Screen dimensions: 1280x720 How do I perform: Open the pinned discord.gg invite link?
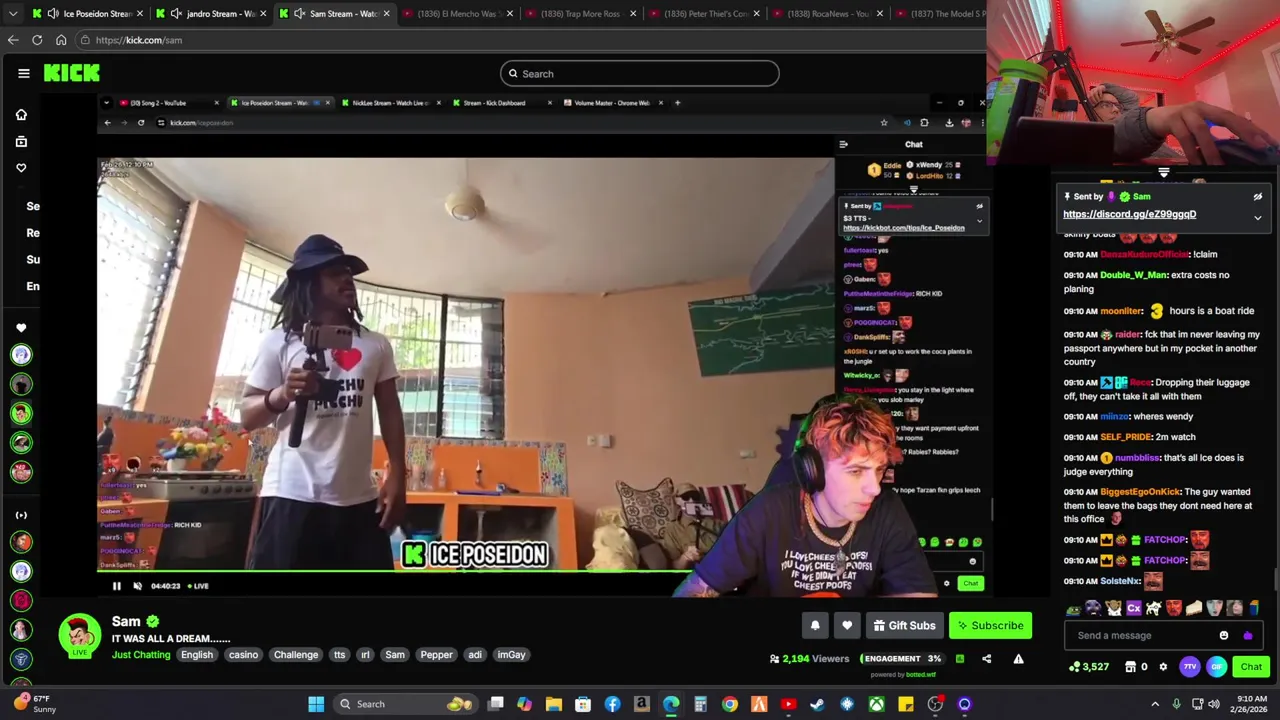click(1129, 214)
